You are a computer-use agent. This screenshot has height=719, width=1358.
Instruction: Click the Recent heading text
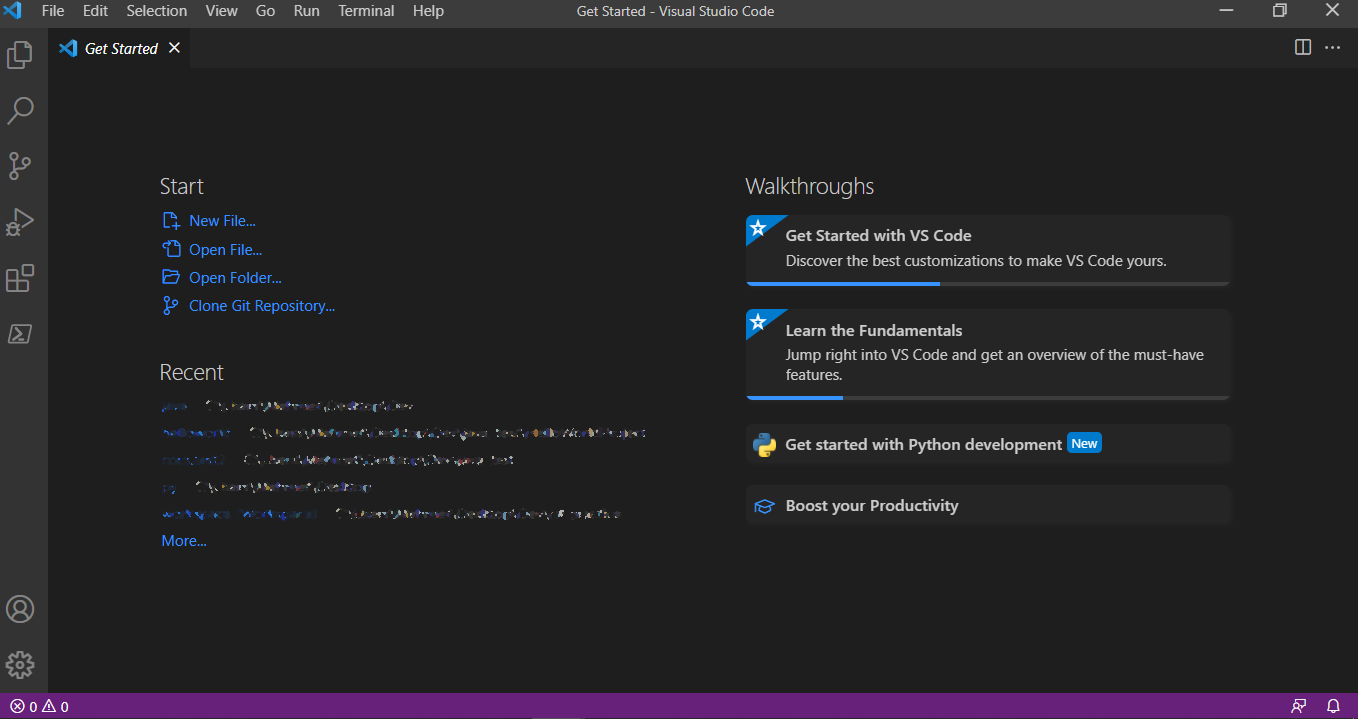(192, 372)
